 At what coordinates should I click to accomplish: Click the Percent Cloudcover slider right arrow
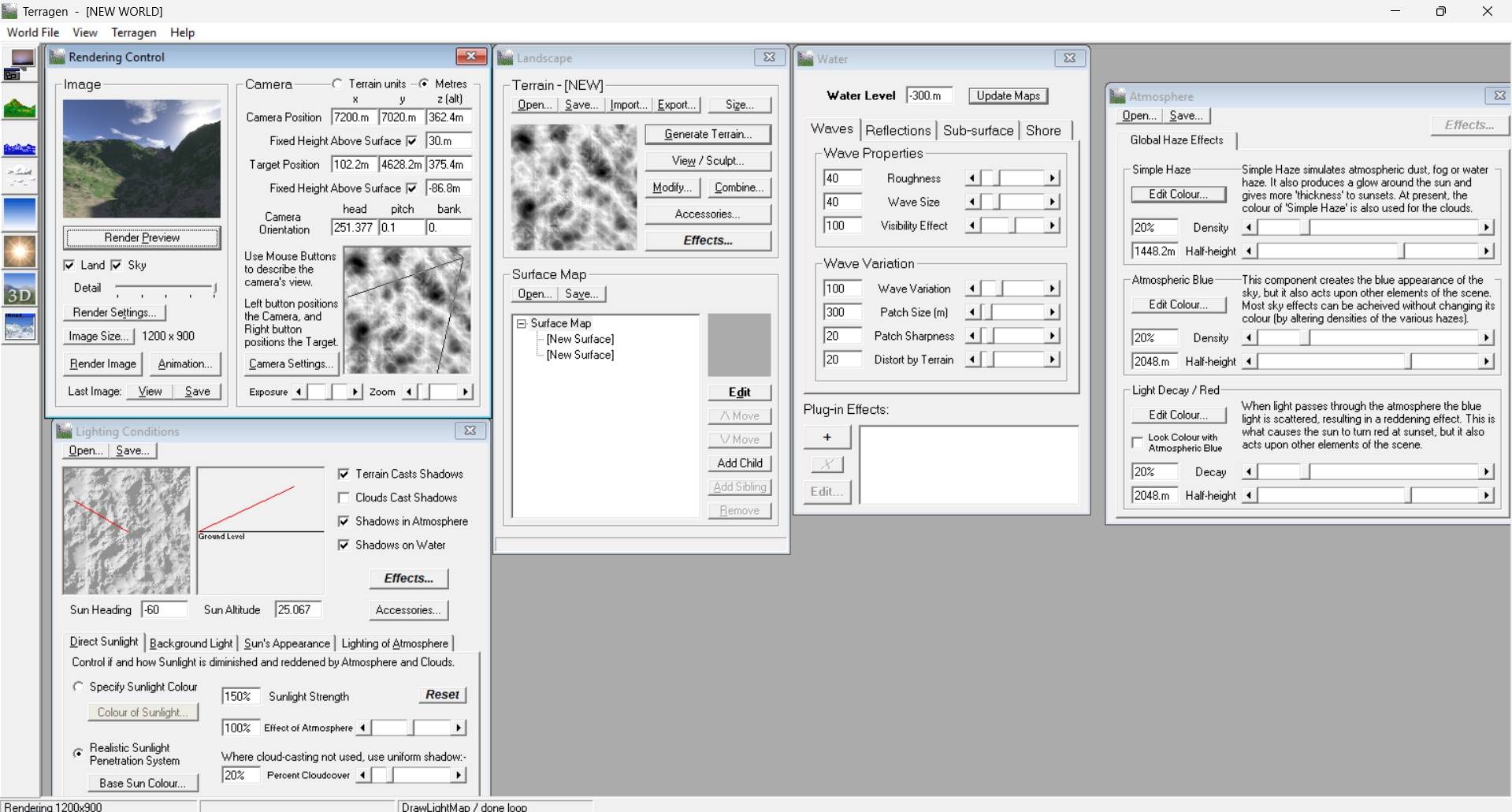click(x=459, y=775)
